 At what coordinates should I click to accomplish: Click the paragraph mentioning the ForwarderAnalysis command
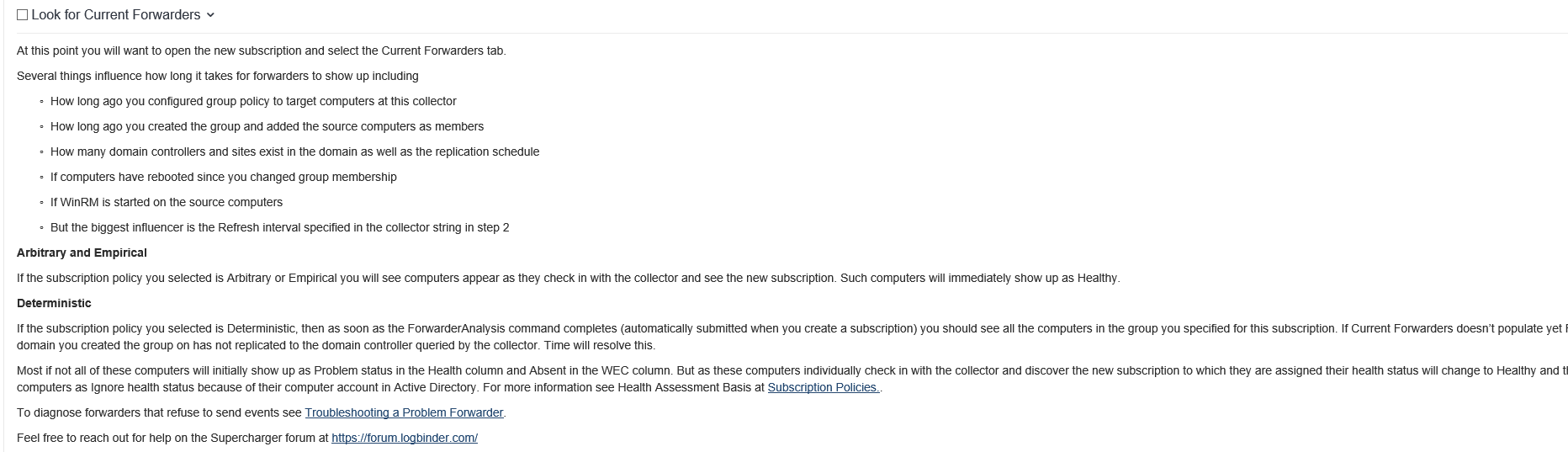(792, 338)
